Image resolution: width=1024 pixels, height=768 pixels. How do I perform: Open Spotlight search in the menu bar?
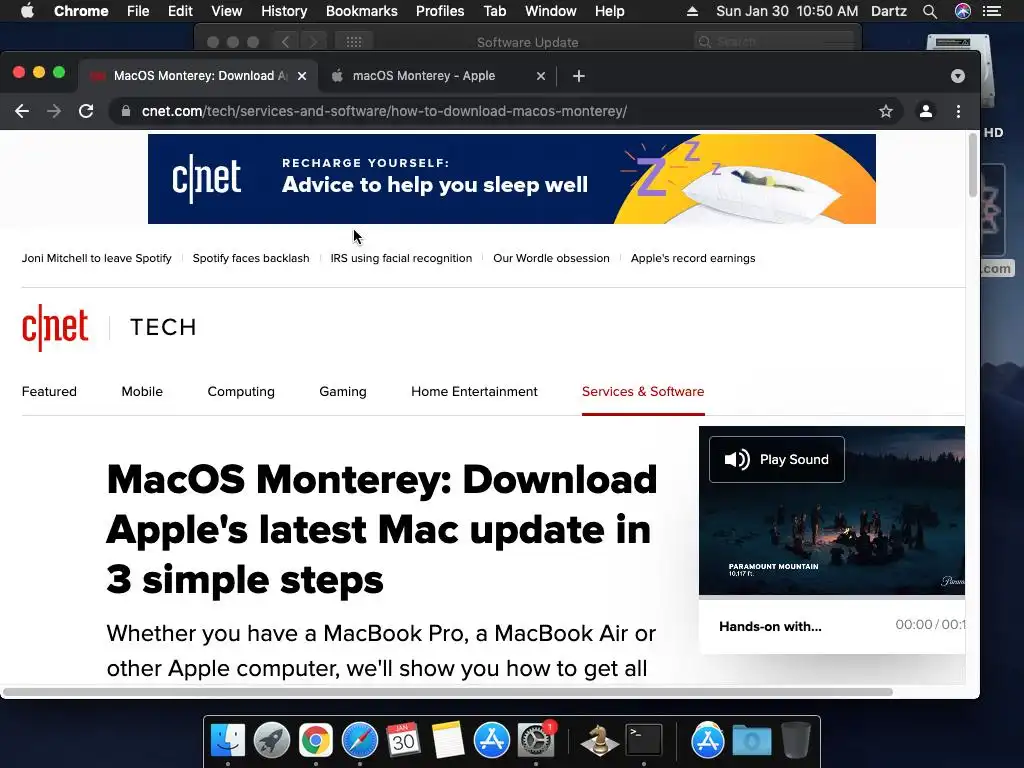pyautogui.click(x=930, y=11)
